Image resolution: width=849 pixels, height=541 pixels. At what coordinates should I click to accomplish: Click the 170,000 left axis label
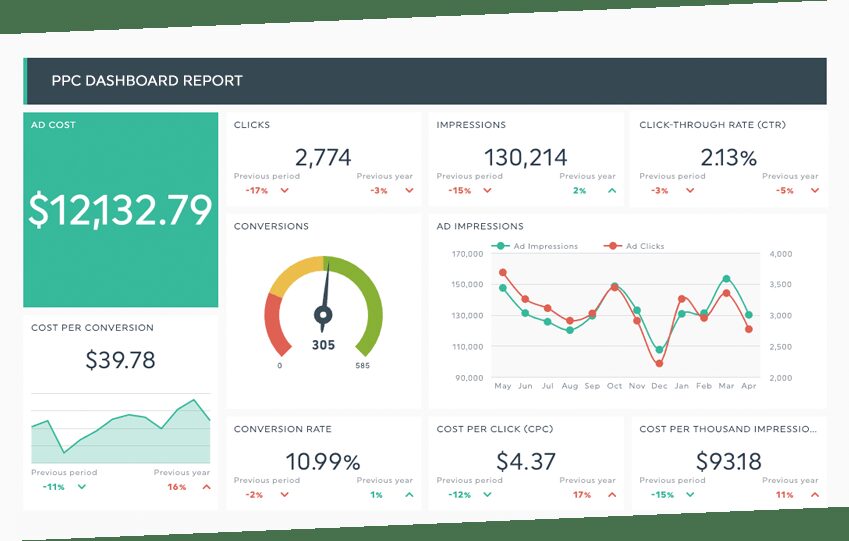[x=467, y=254]
